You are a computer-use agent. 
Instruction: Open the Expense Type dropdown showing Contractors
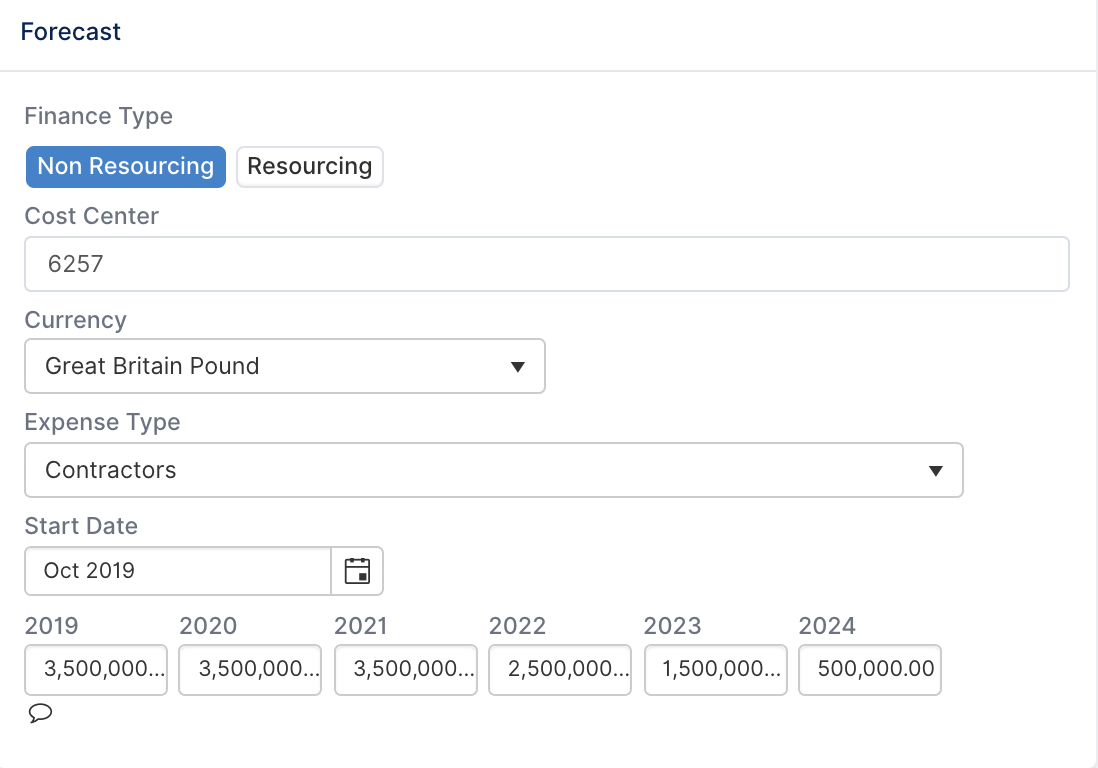[x=494, y=470]
